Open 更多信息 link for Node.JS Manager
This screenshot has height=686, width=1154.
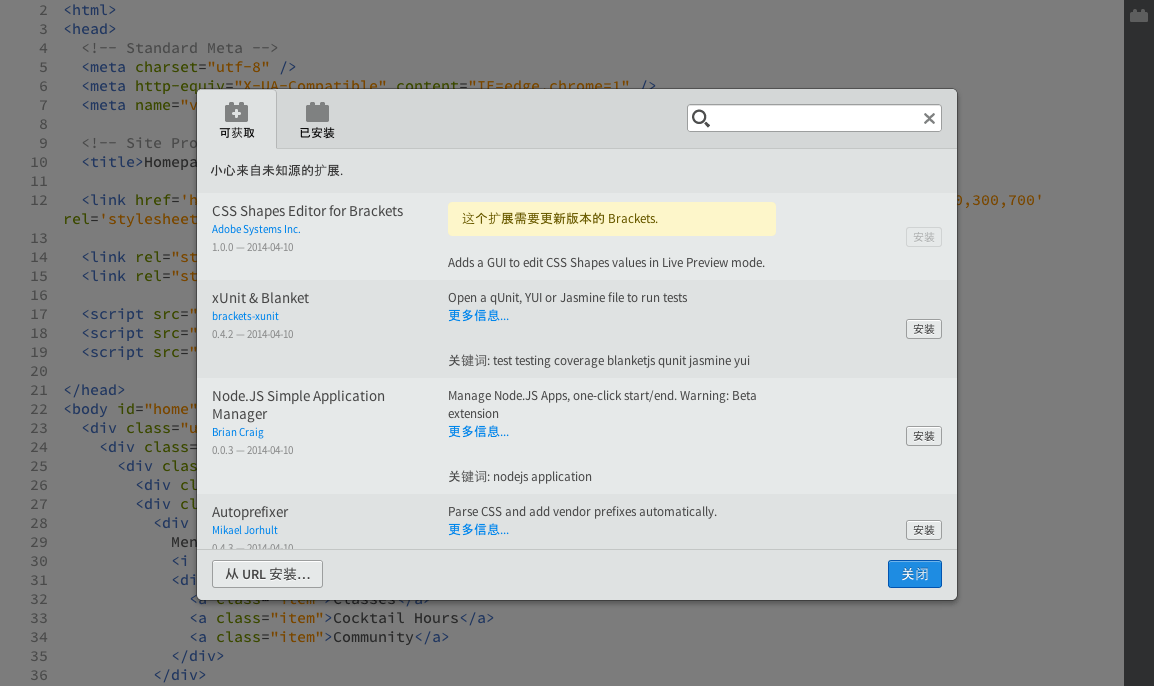478,432
